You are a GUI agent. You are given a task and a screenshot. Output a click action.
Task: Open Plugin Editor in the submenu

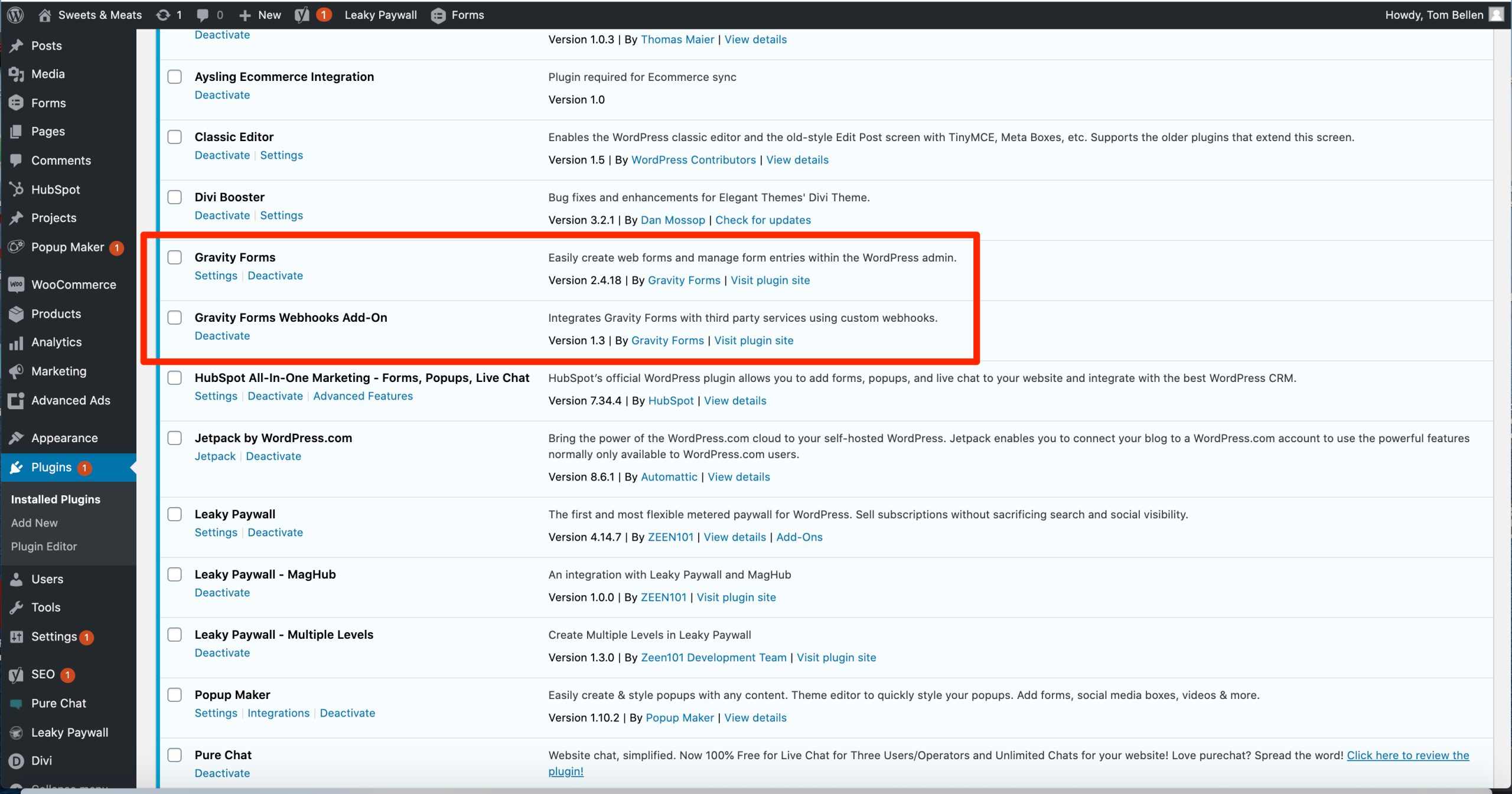click(x=44, y=547)
